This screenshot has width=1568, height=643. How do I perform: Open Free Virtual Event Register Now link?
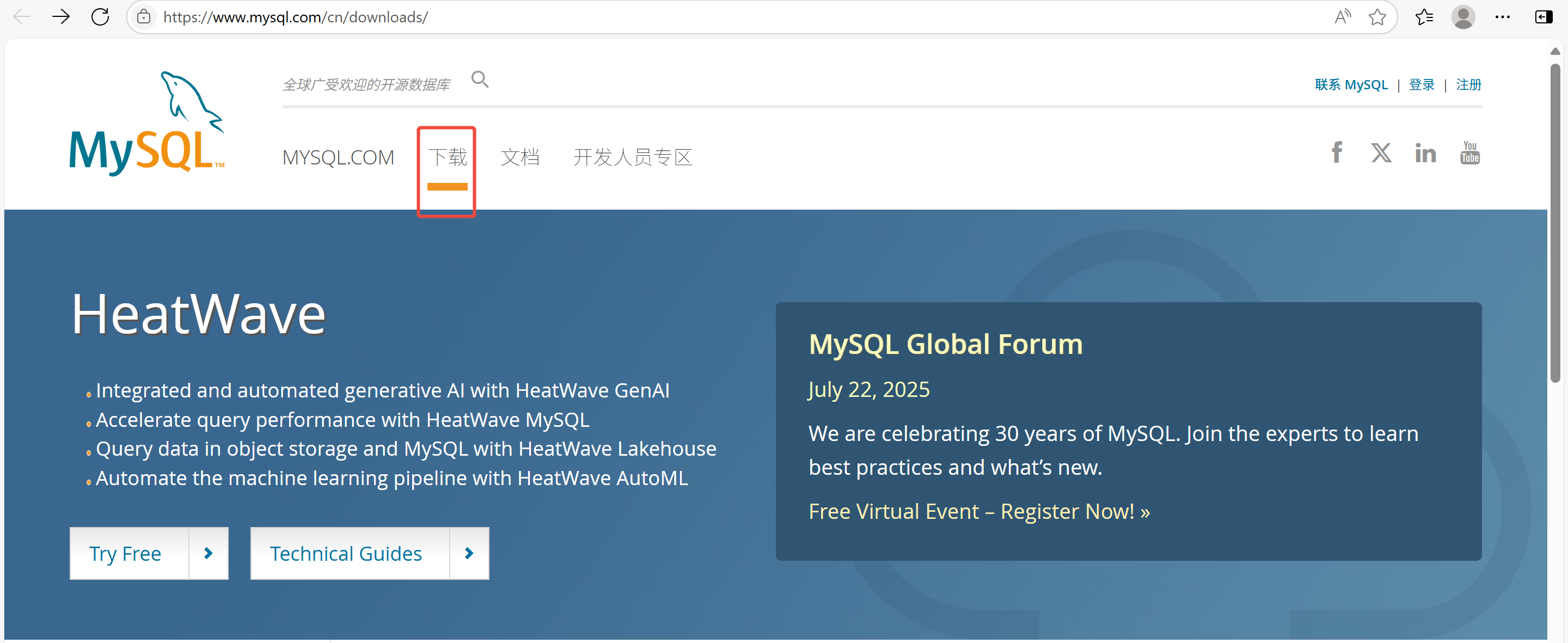coord(979,511)
